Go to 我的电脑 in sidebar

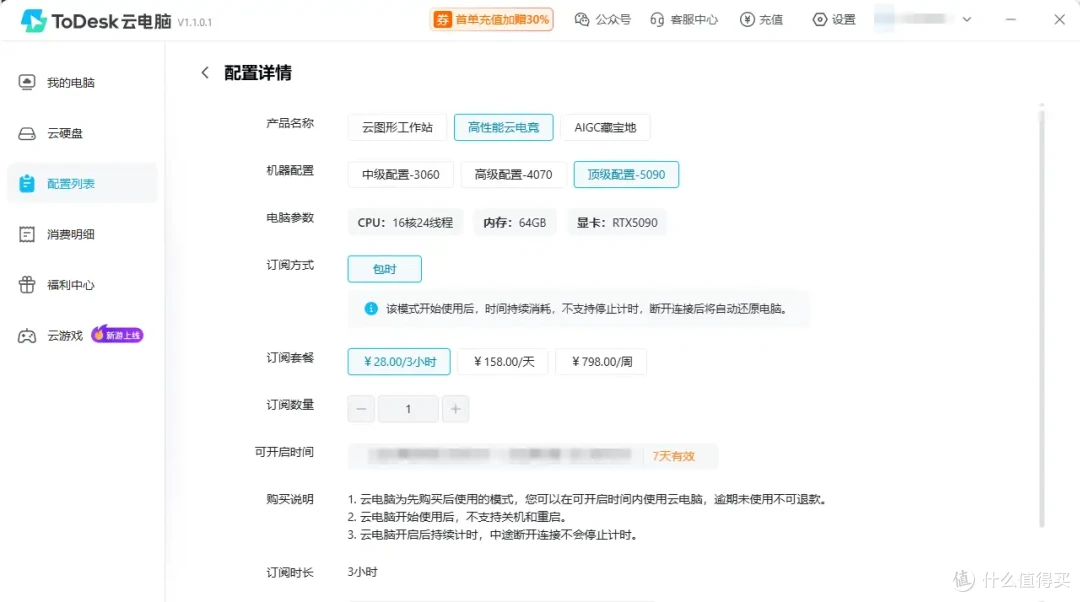tap(82, 83)
